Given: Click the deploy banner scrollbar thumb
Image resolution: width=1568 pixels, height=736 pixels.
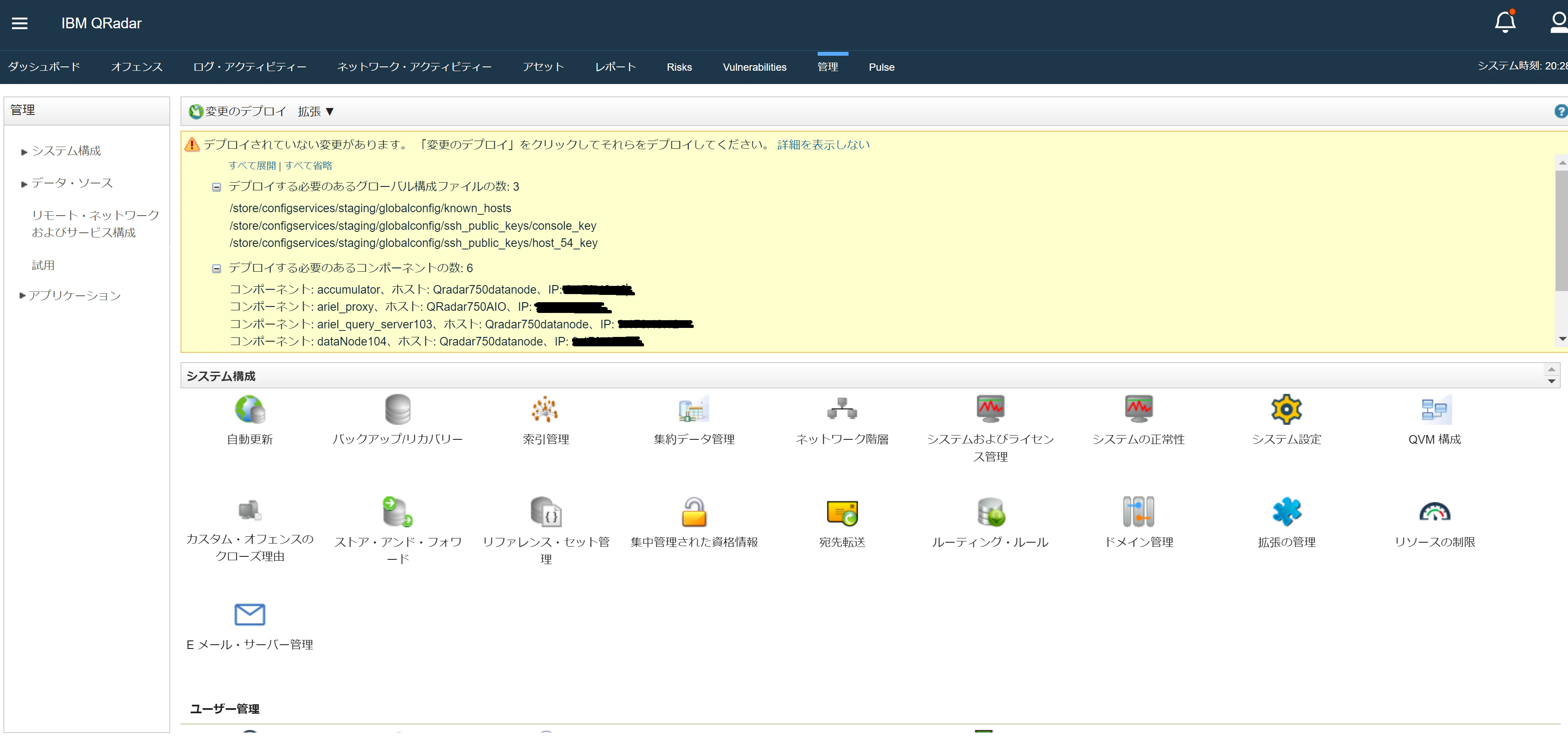Looking at the screenshot, I should [1562, 230].
